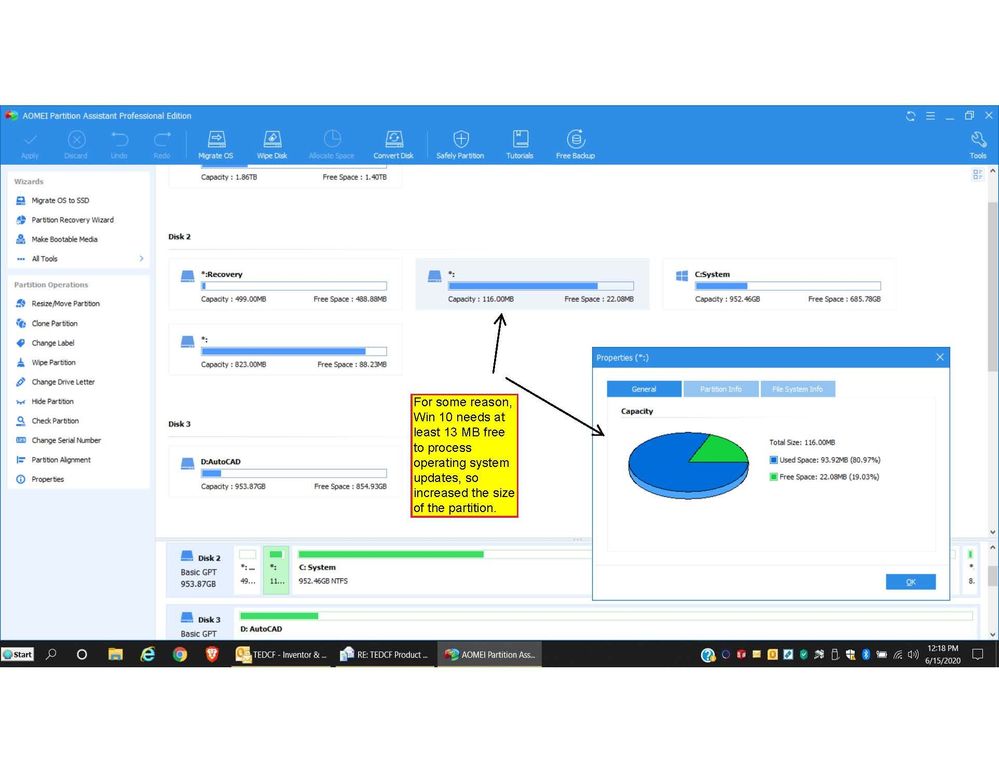Open Brave browser from taskbar
The height and width of the screenshot is (772, 999).
212,654
